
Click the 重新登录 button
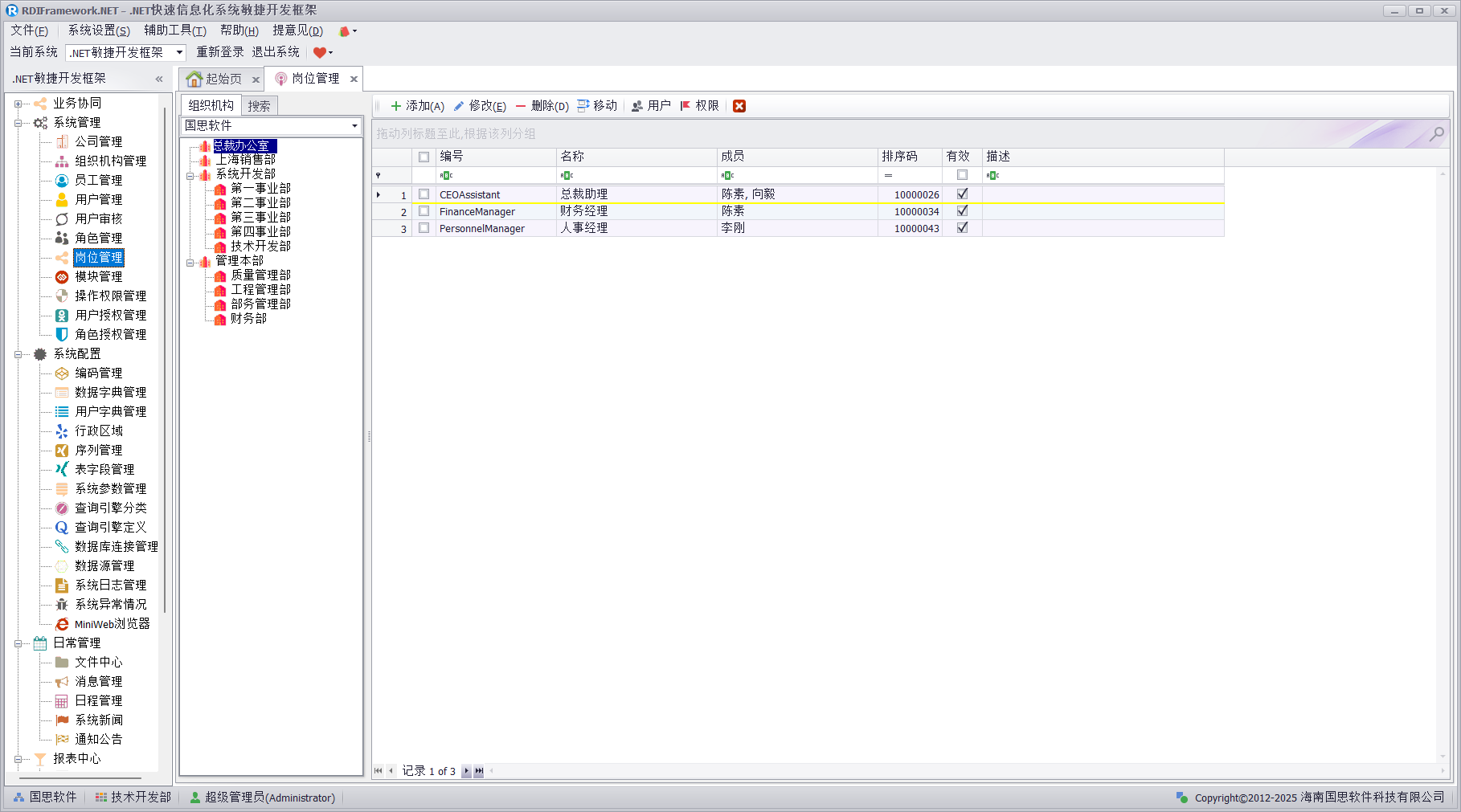coord(220,52)
